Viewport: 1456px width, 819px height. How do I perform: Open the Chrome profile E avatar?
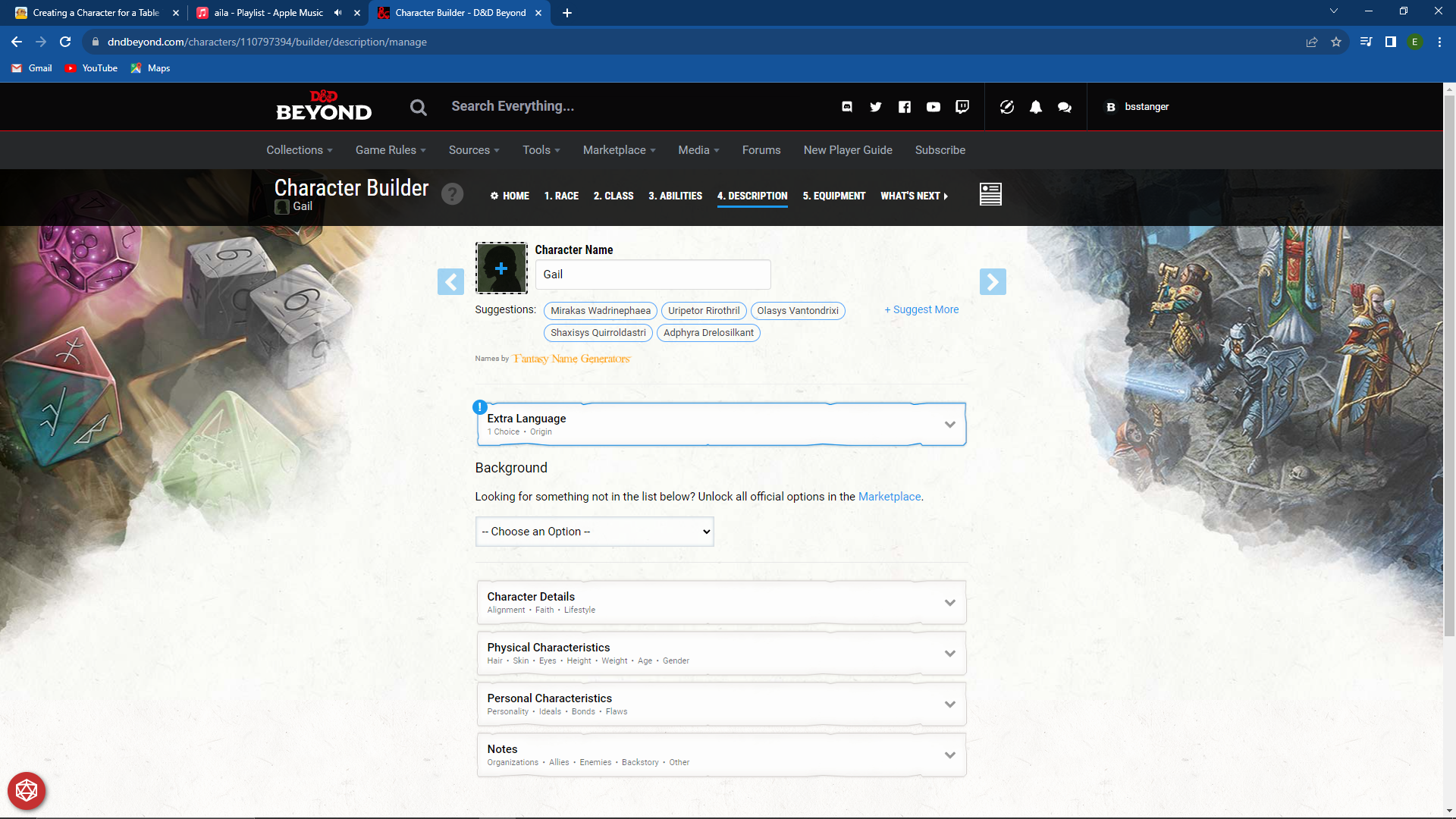pyautogui.click(x=1415, y=42)
